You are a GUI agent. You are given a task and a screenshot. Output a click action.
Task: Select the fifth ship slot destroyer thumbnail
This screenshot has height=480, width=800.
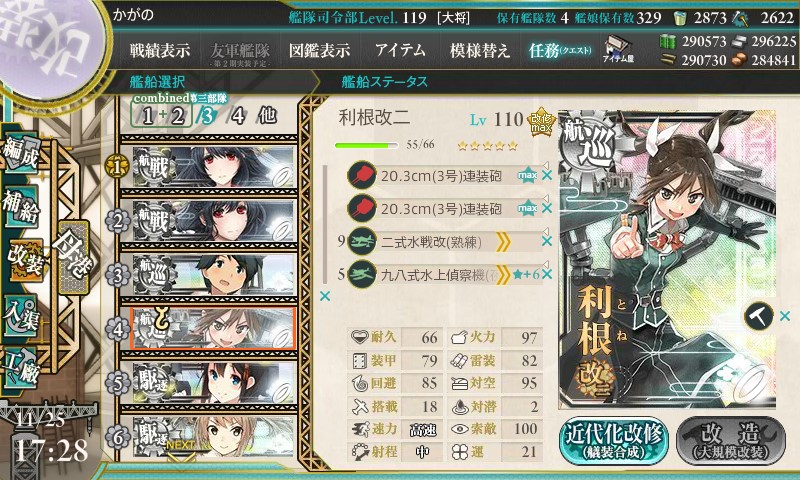click(214, 382)
